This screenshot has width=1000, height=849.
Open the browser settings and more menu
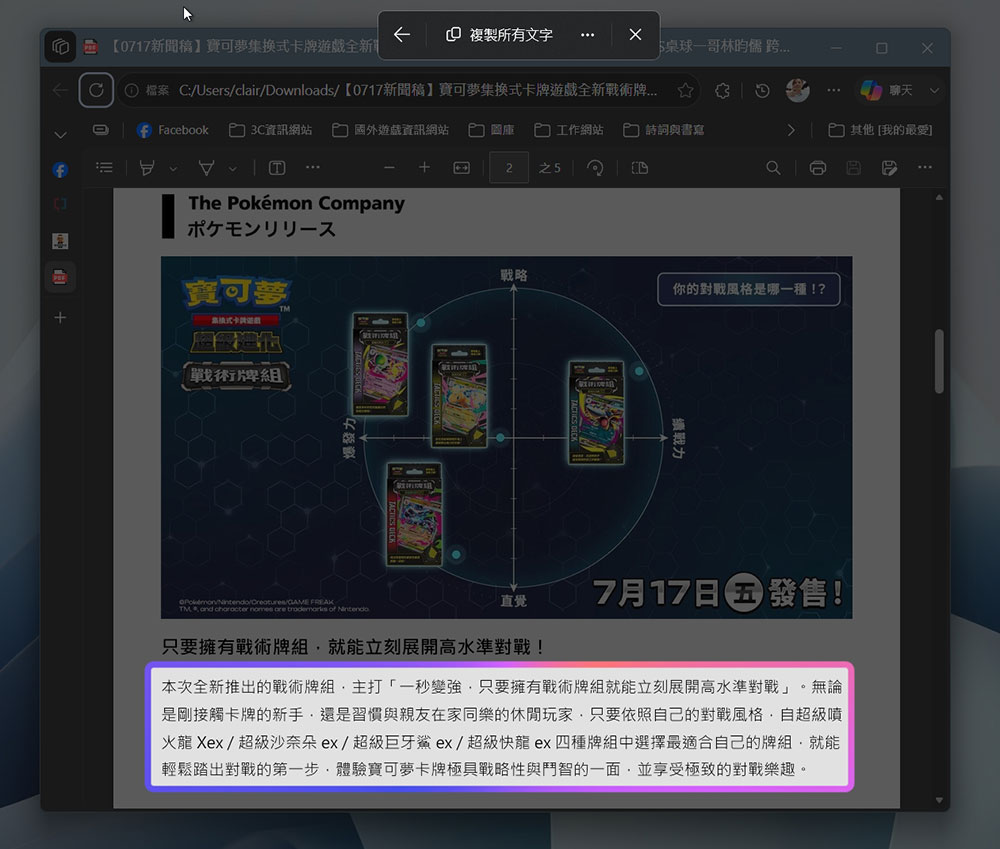834,91
